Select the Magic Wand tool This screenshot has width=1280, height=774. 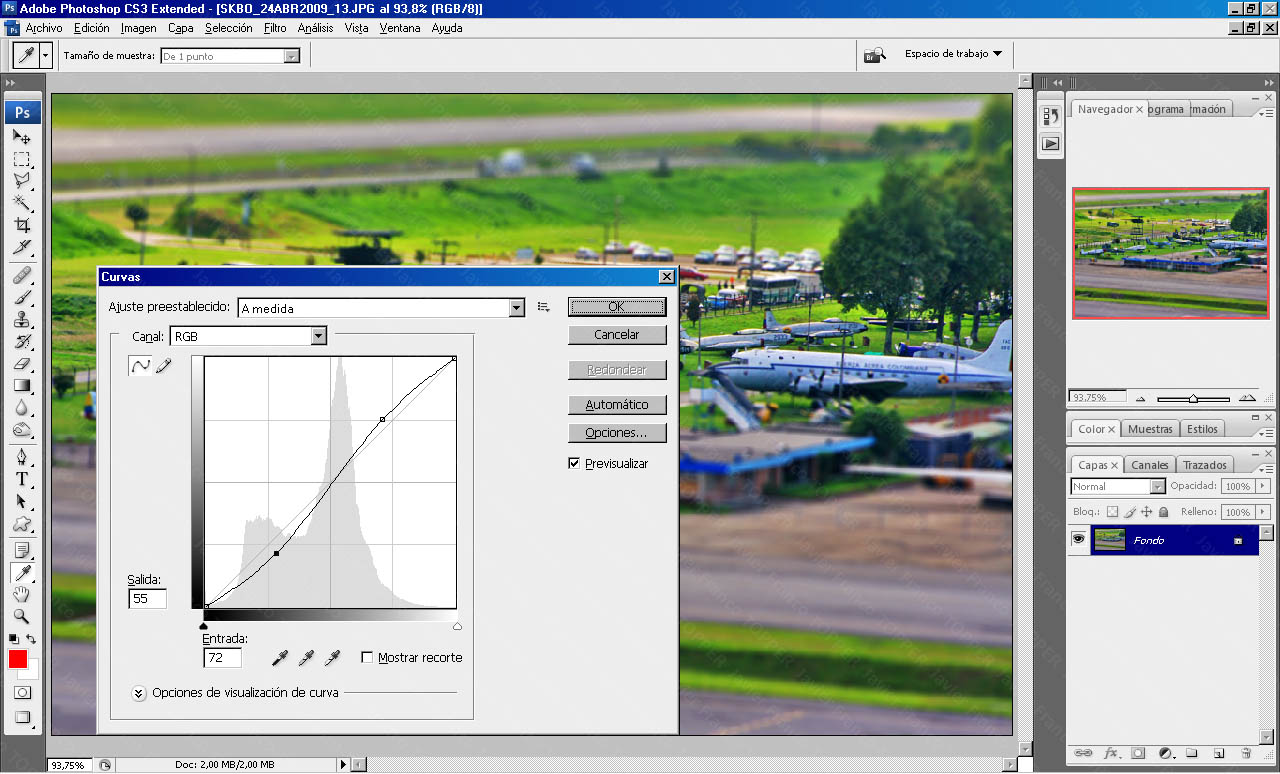(x=21, y=203)
